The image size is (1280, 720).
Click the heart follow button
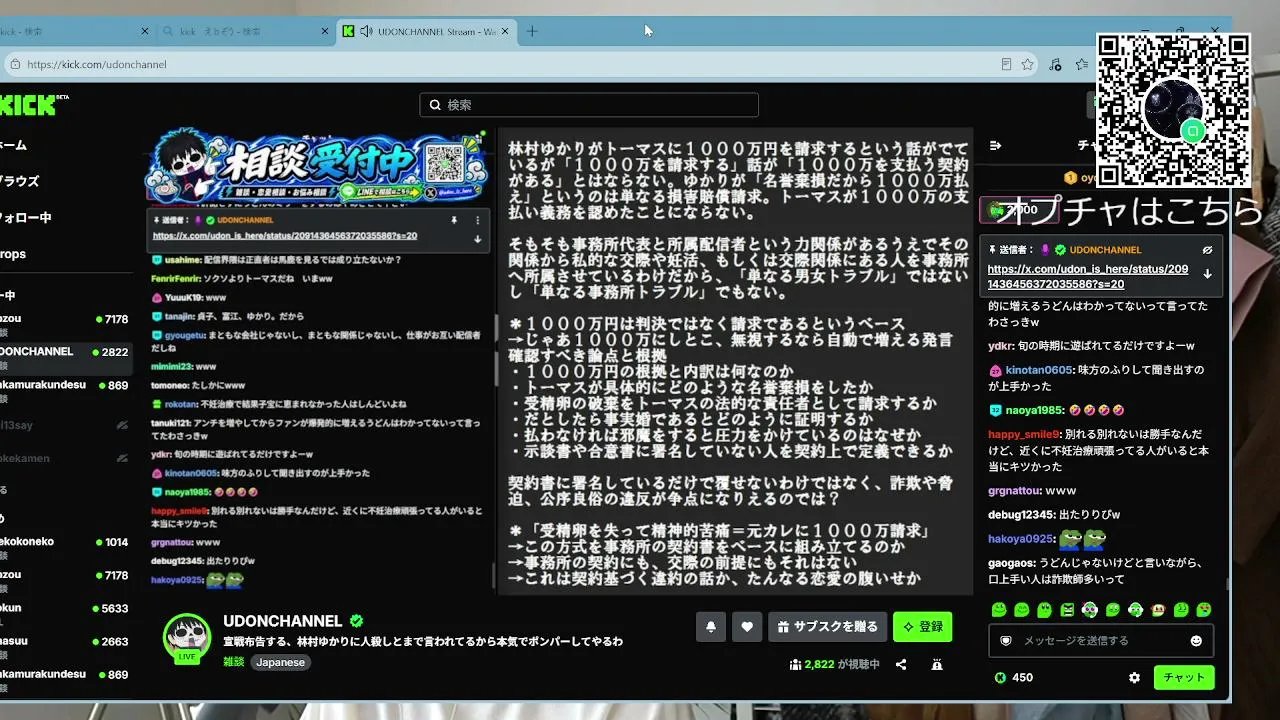747,627
